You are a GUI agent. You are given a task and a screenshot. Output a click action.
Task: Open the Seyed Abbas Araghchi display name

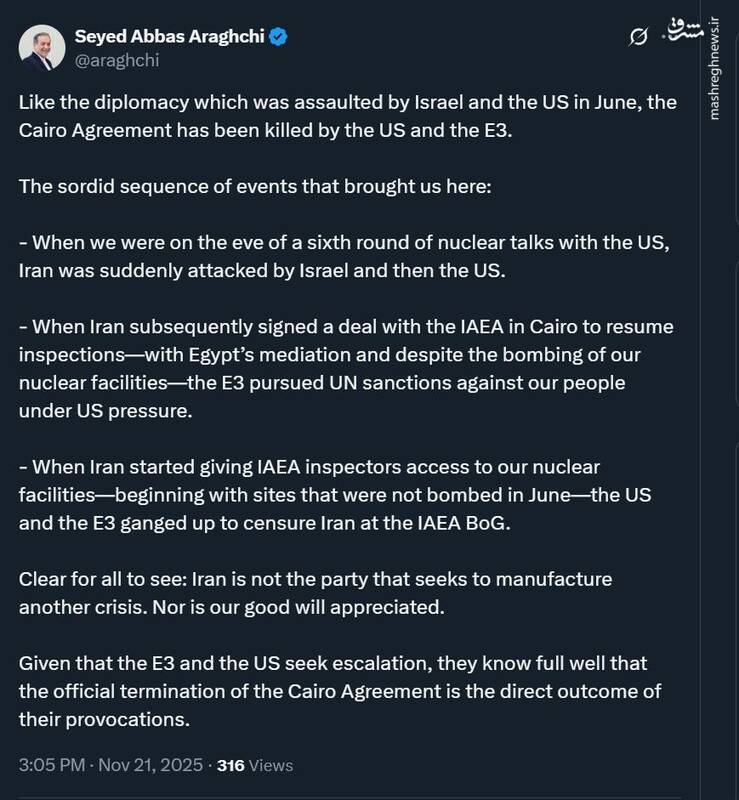pos(169,37)
